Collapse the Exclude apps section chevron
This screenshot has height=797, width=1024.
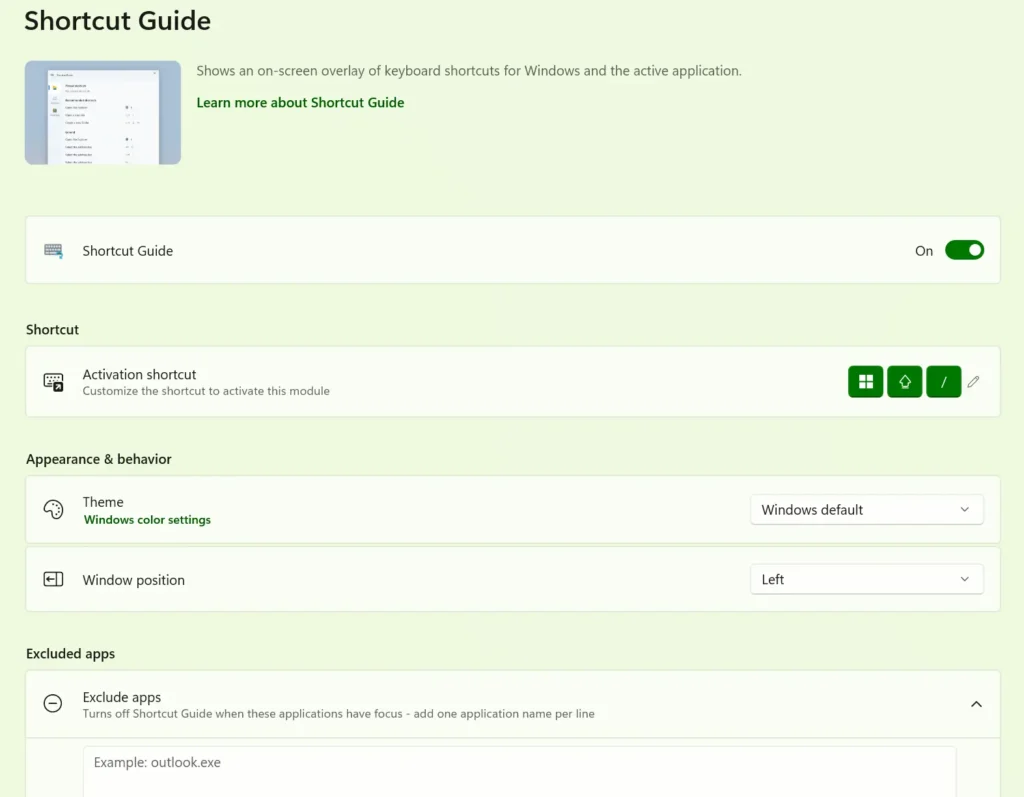pos(976,704)
